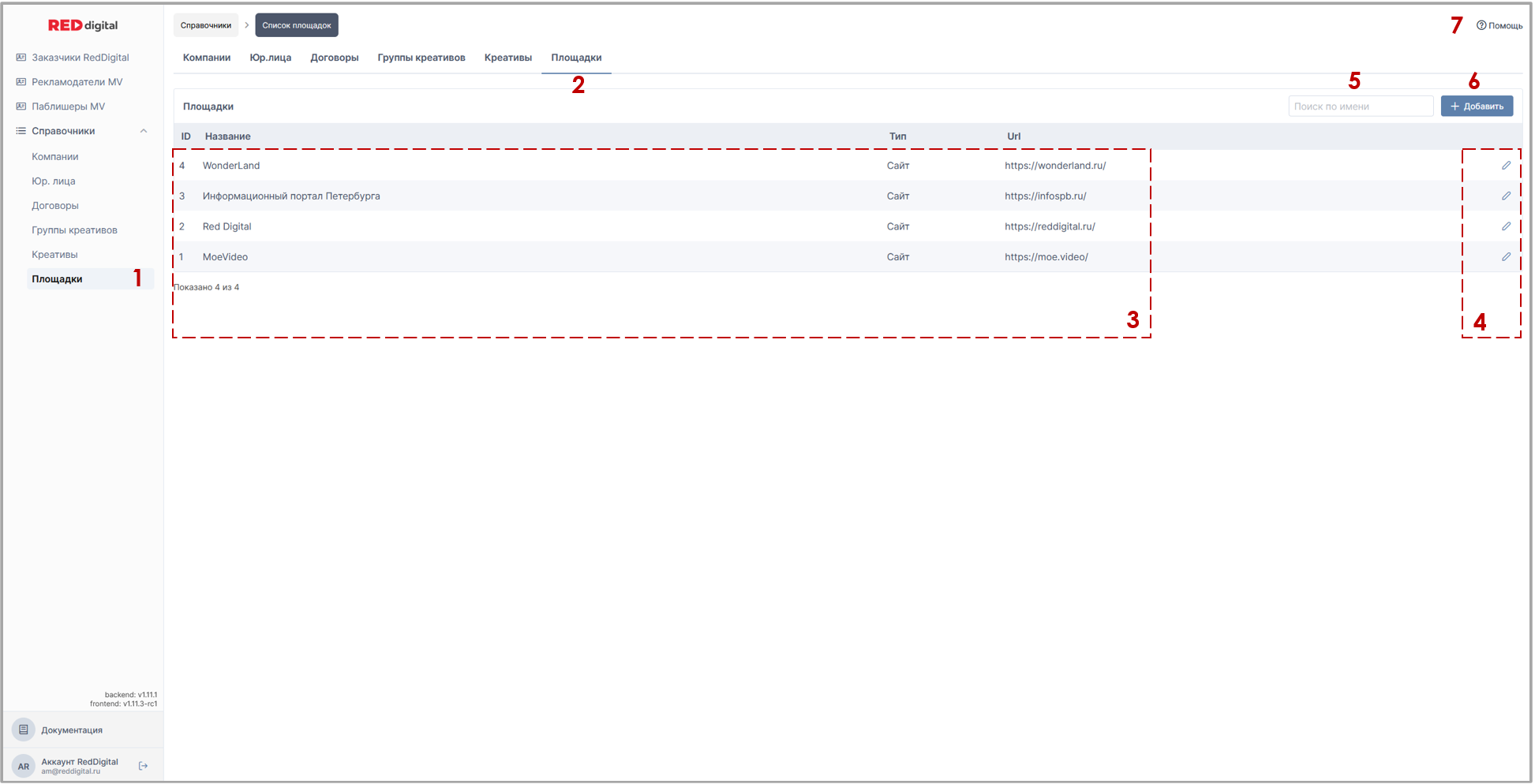Switch to Группы креативов tab
Viewport: 1535px width, 784px height.
421,58
